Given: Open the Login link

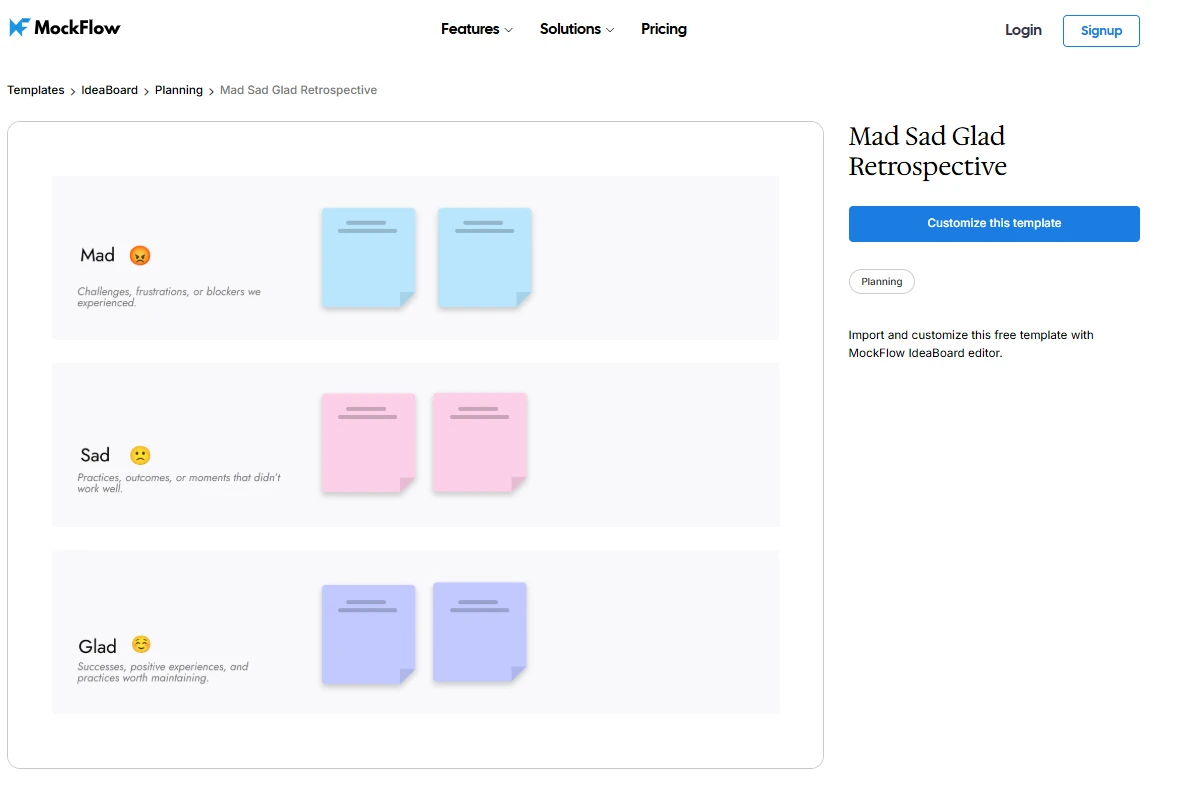Looking at the screenshot, I should tap(1023, 30).
